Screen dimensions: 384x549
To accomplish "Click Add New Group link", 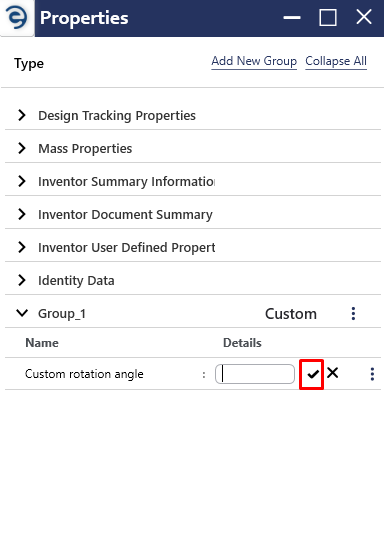I will (x=254, y=61).
